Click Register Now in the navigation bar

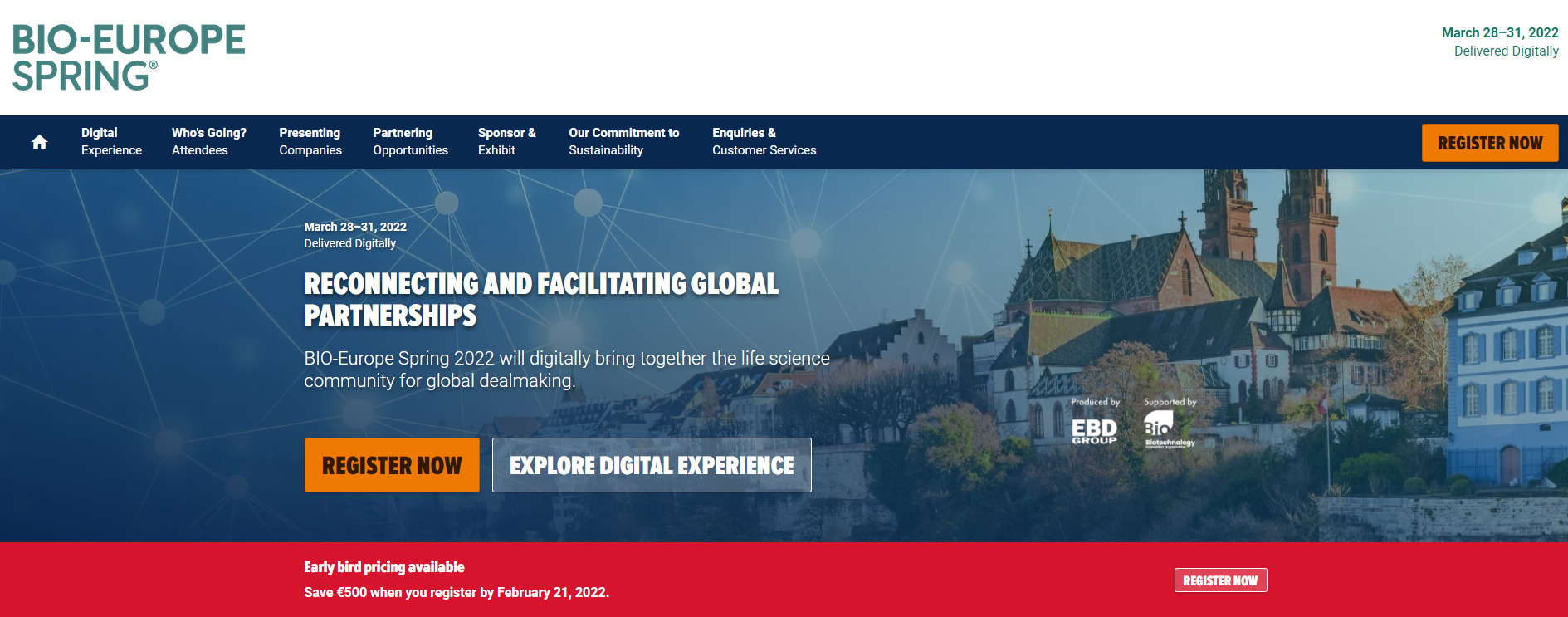point(1490,143)
